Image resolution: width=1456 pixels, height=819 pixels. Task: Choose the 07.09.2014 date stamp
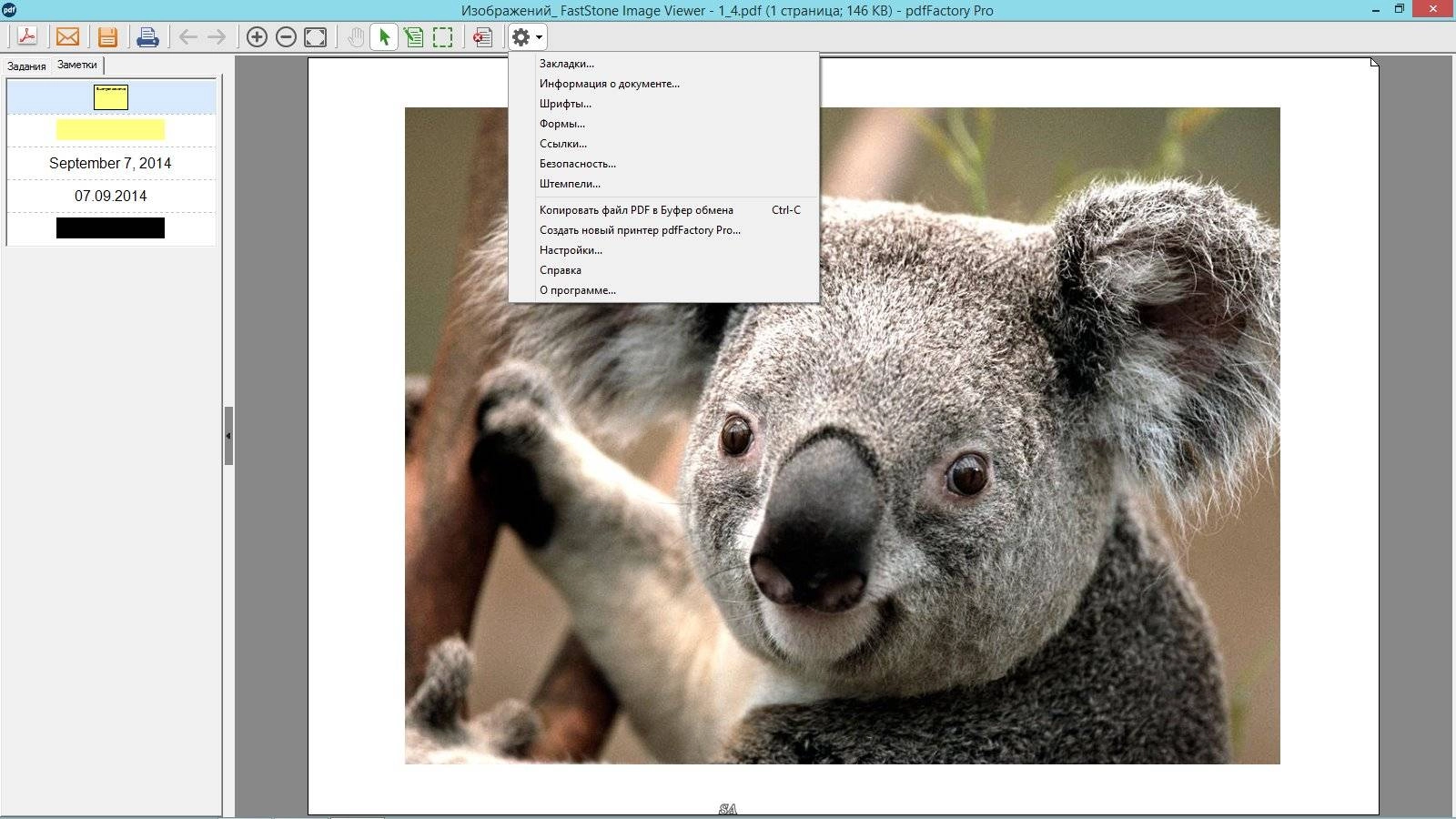(111, 196)
